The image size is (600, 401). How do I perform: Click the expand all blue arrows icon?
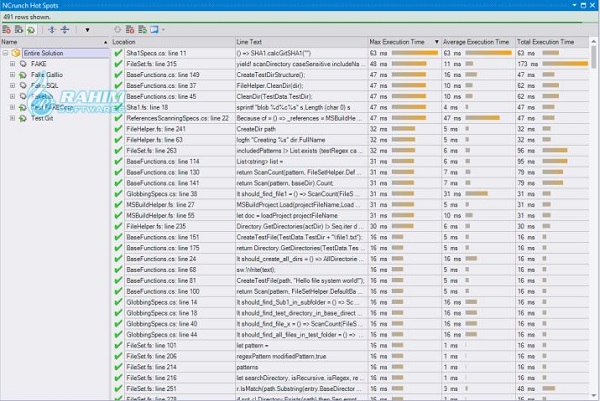click(x=52, y=29)
